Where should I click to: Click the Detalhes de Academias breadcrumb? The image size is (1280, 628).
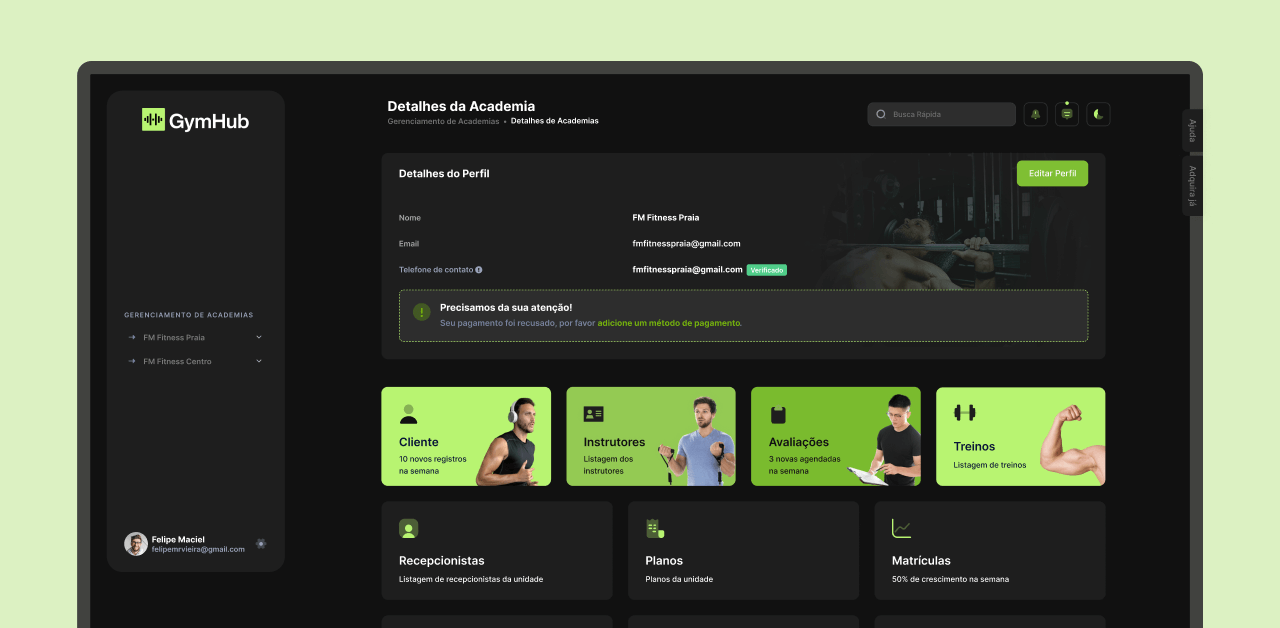(555, 121)
